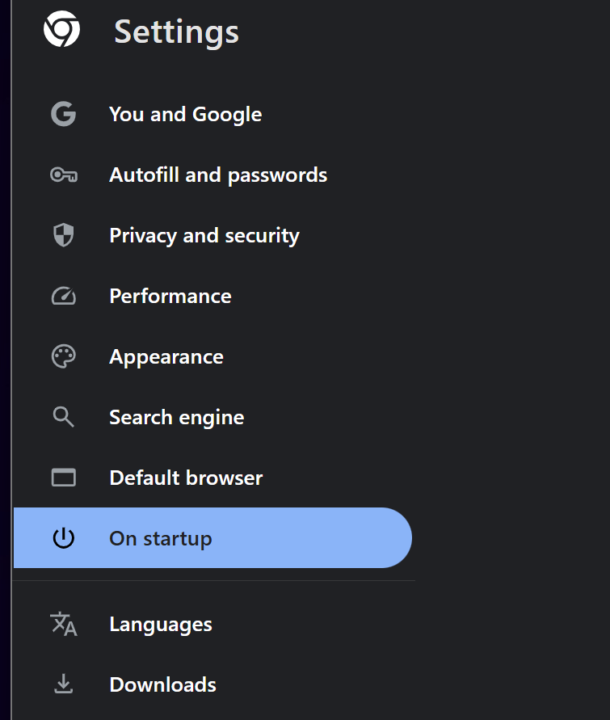The width and height of the screenshot is (610, 720).
Task: Go to Autofill and passwords
Action: tap(218, 175)
